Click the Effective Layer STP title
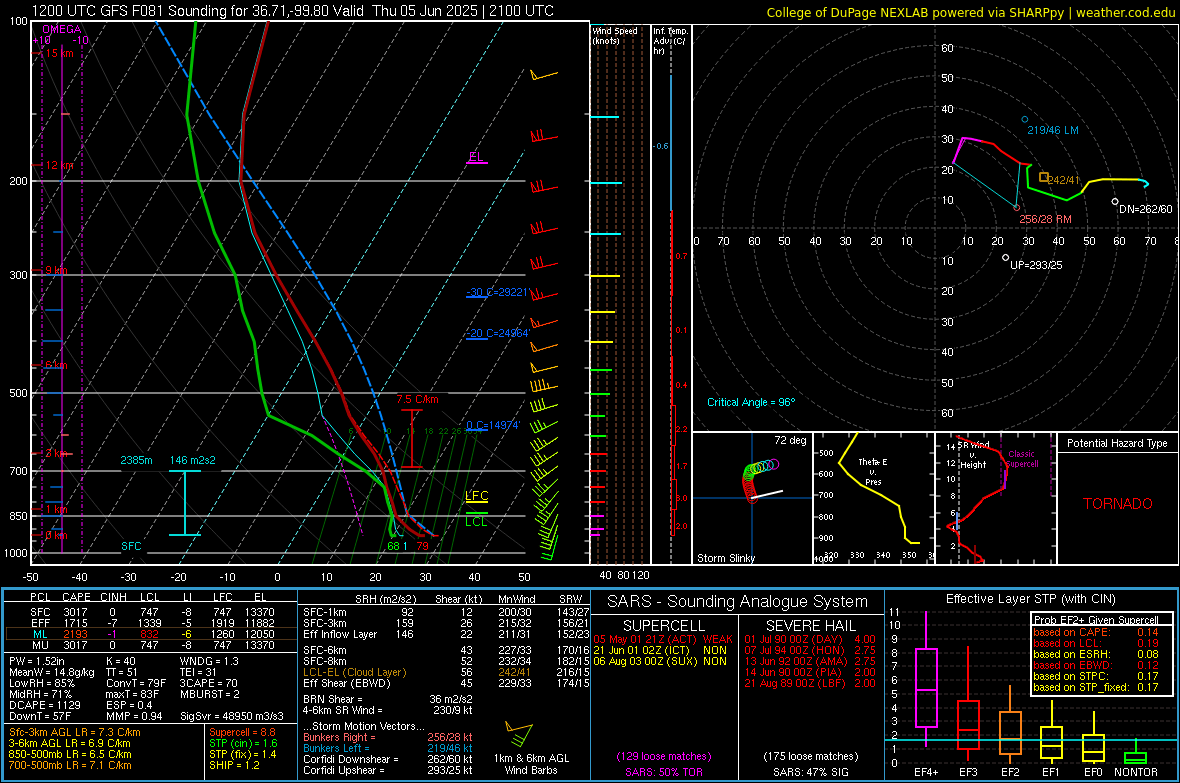 click(1030, 599)
